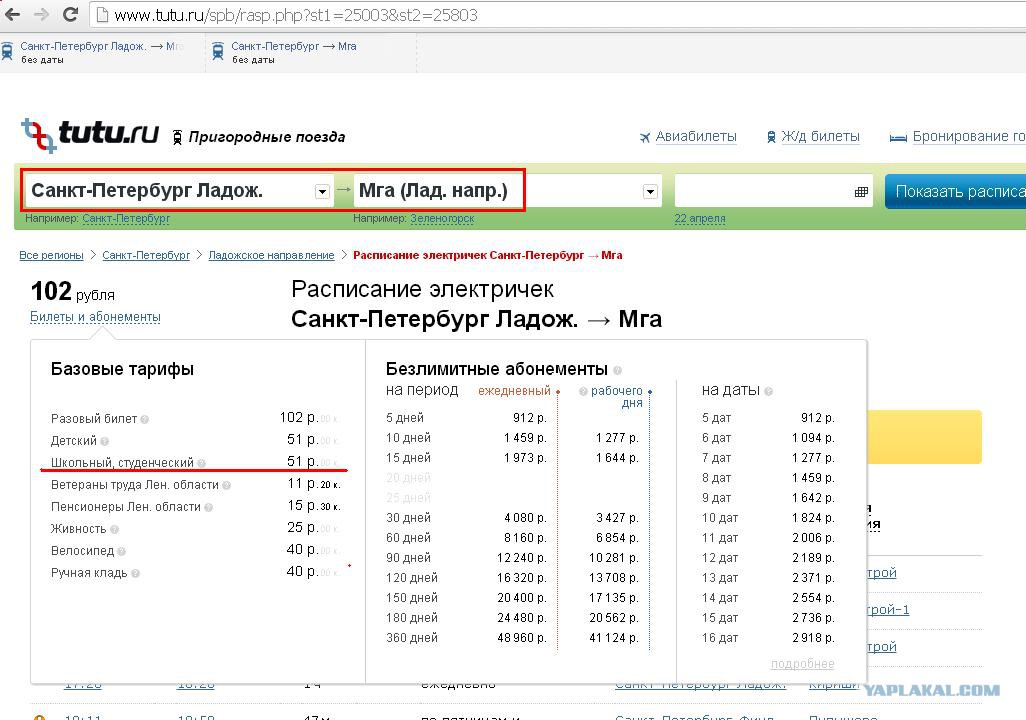This screenshot has height=720, width=1026.
Task: Click help icon next to Разовый билет
Action: [145, 420]
